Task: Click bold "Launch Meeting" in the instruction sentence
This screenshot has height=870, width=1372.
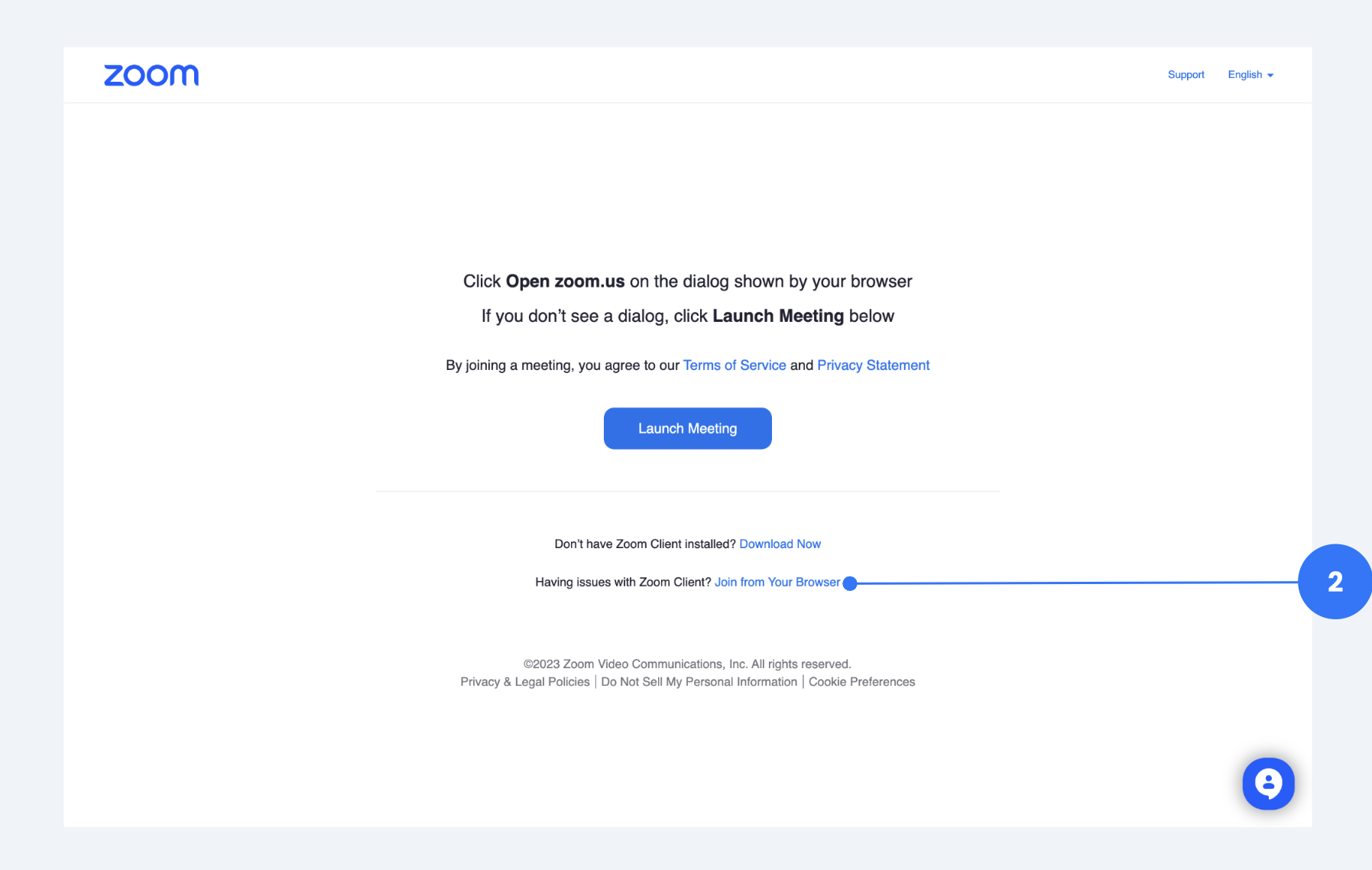Action: (x=777, y=317)
